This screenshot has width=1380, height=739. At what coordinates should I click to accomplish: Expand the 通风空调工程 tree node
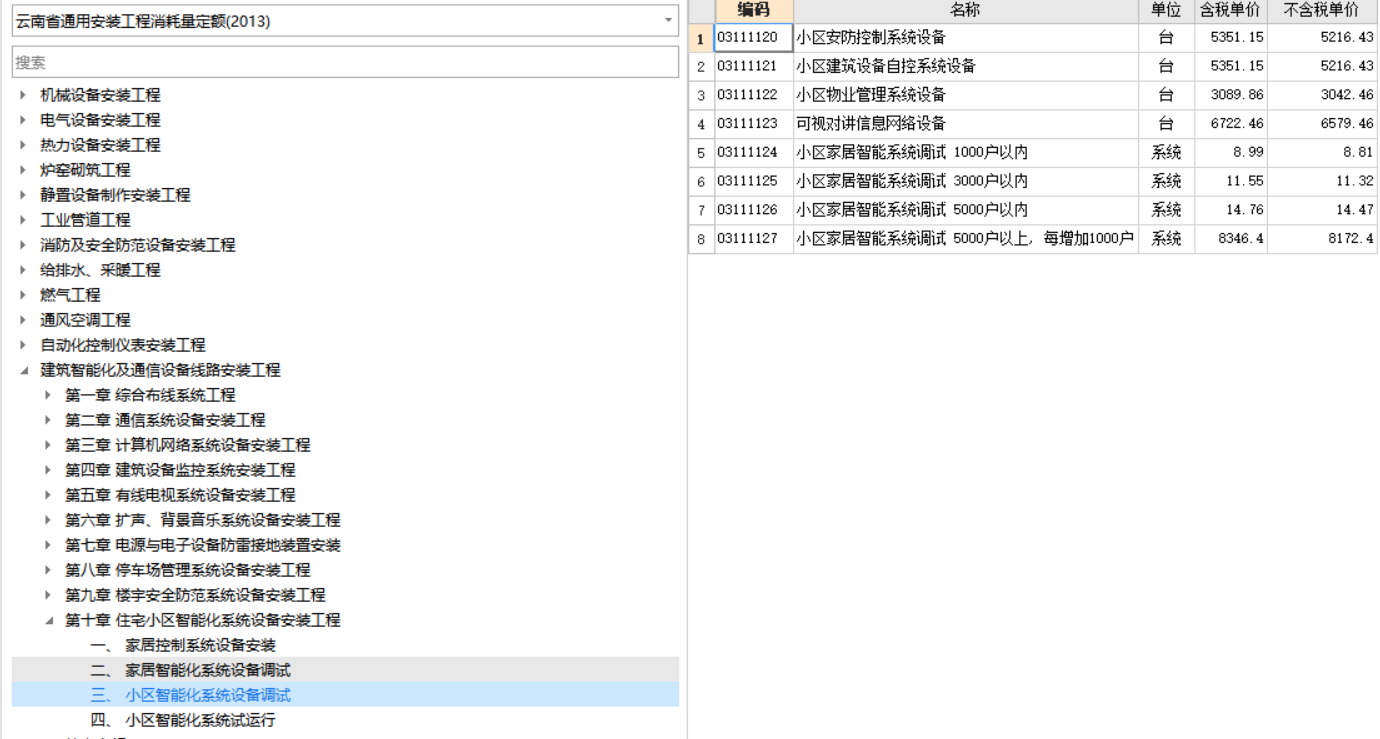pyautogui.click(x=23, y=320)
